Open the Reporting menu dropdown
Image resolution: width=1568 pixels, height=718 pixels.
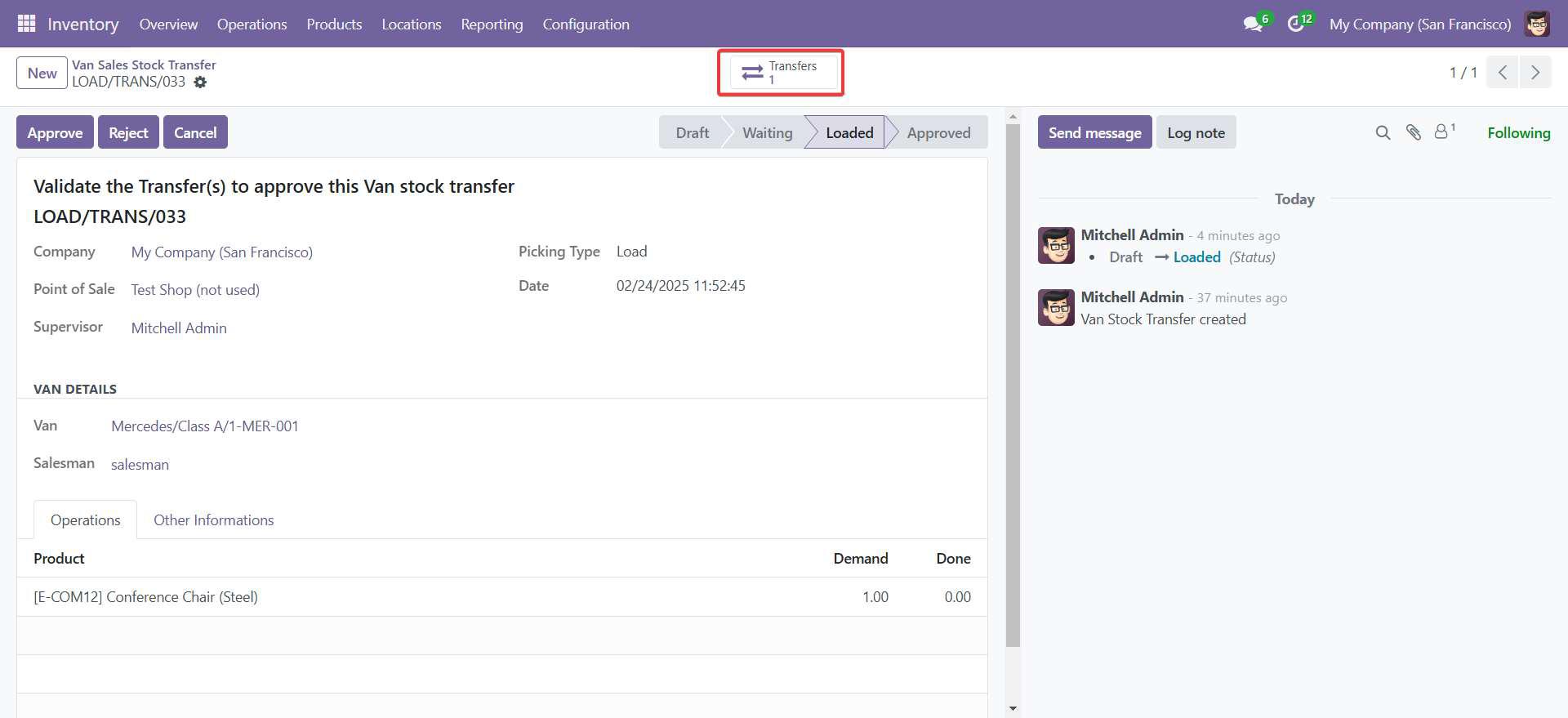coord(492,24)
